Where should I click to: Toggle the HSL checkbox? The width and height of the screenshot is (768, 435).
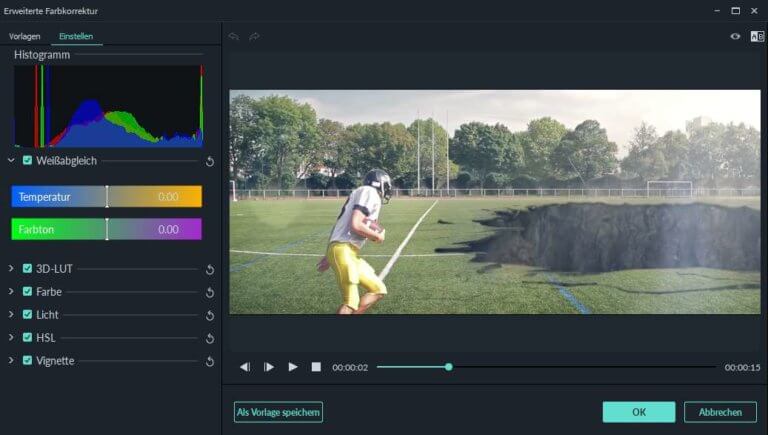(28, 338)
